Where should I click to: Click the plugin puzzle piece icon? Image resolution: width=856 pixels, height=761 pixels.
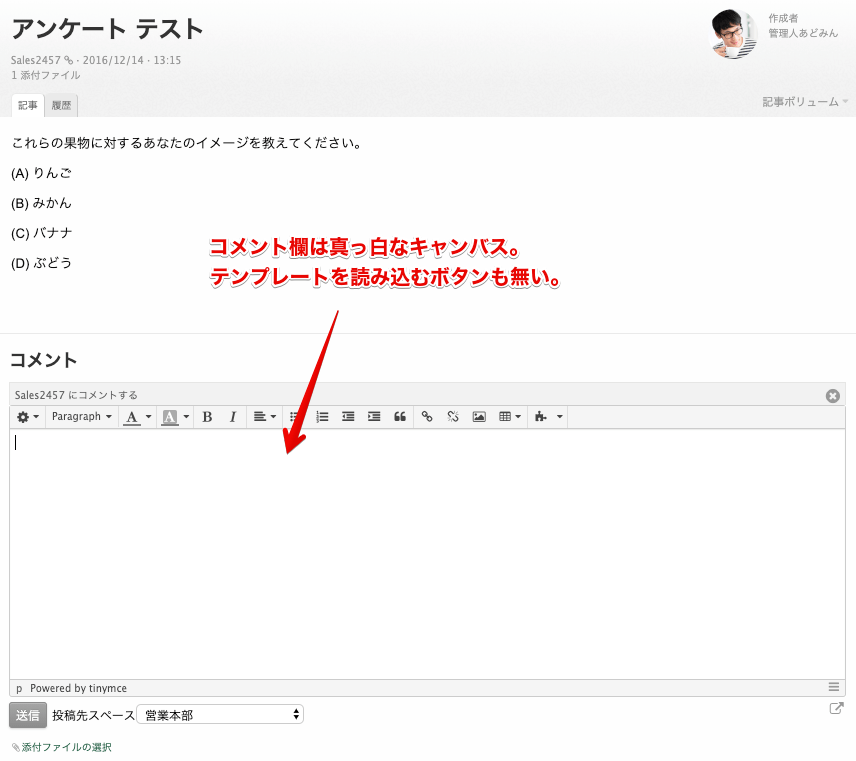(540, 417)
